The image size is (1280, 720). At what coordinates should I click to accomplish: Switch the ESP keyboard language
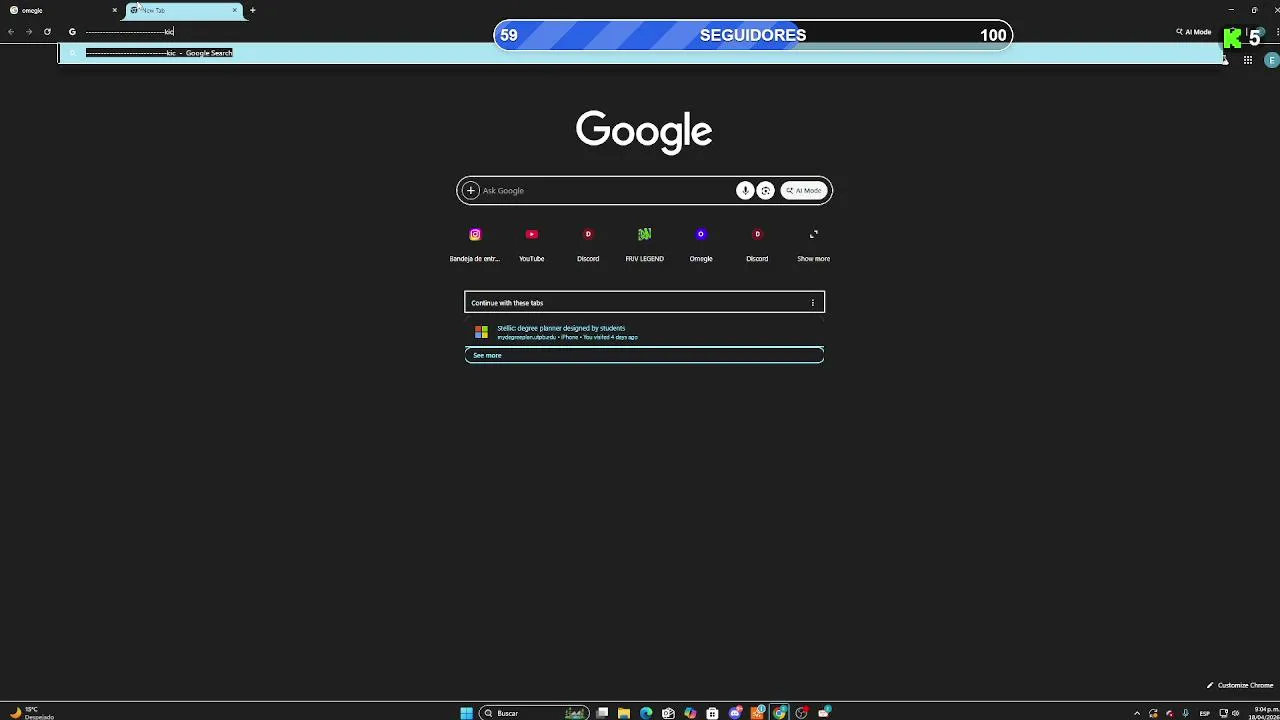[1204, 713]
